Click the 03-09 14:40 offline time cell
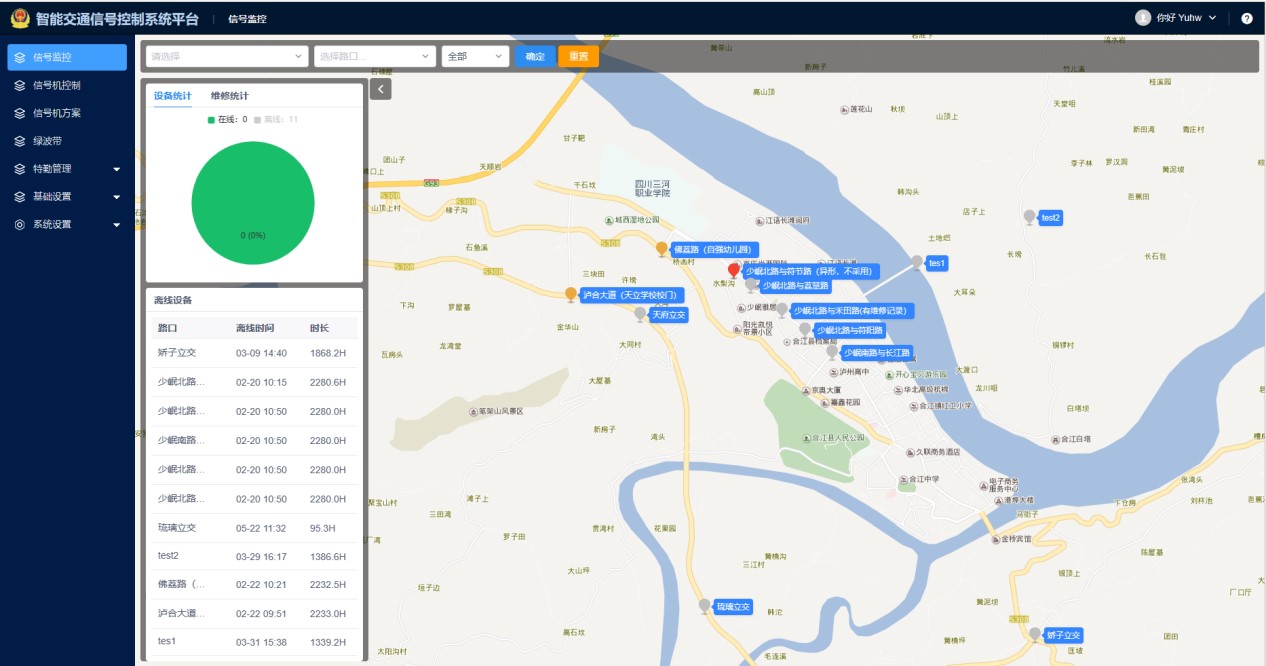The width and height of the screenshot is (1266, 666). click(x=261, y=353)
